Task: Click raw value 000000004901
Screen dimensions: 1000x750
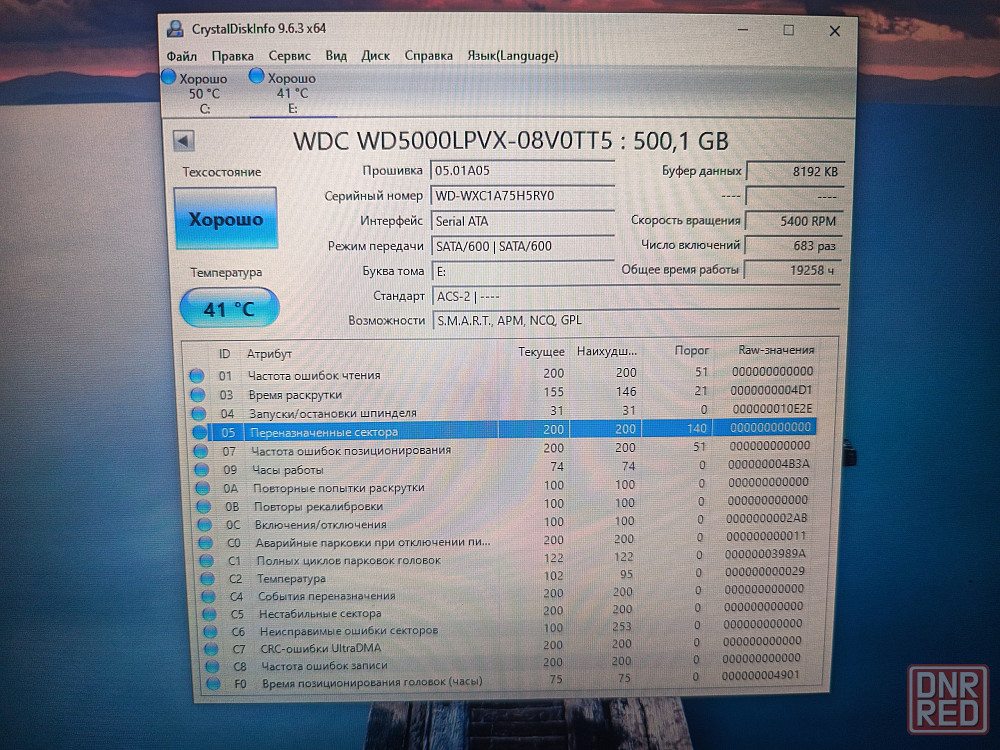Action: (x=760, y=675)
